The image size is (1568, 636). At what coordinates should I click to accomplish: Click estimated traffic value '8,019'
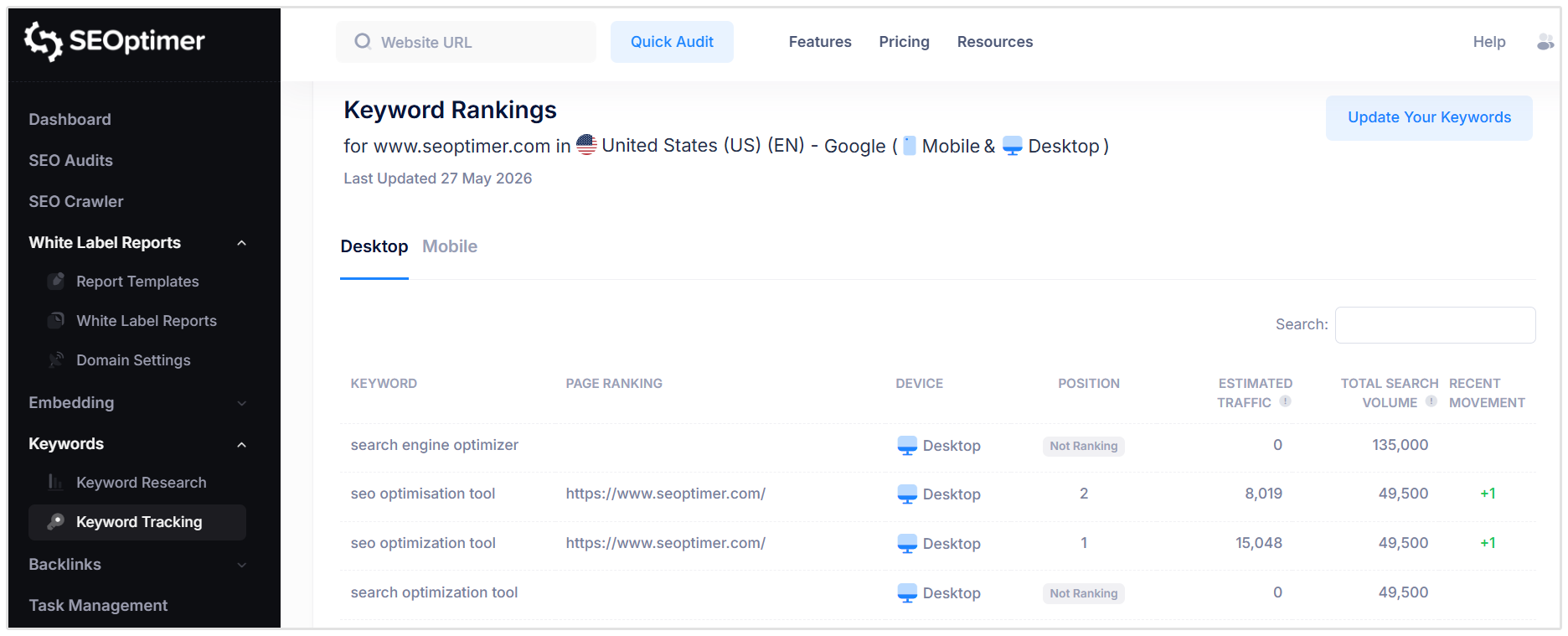pyautogui.click(x=1263, y=494)
